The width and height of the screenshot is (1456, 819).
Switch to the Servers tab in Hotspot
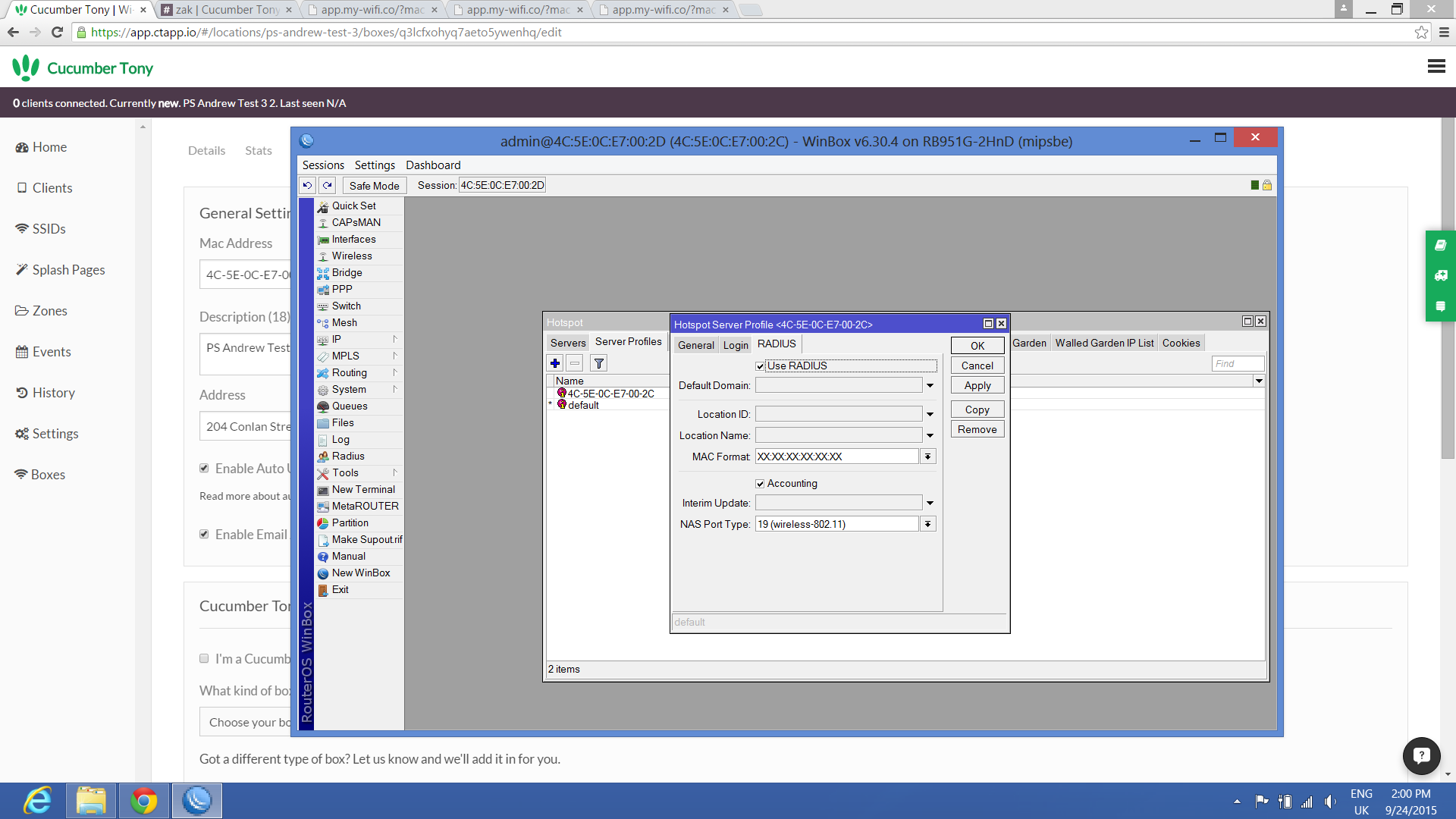pos(568,343)
